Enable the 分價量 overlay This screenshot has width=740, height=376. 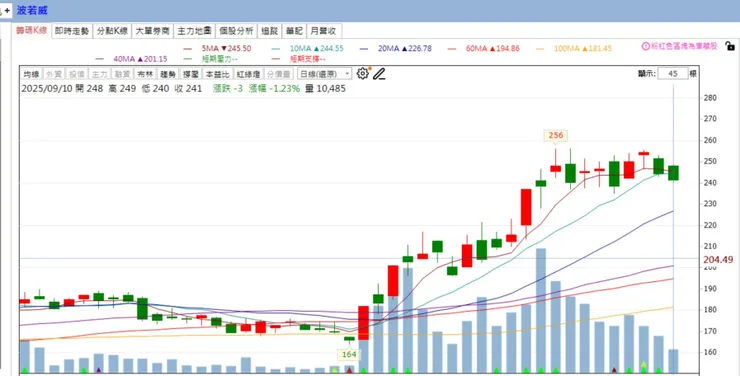278,74
